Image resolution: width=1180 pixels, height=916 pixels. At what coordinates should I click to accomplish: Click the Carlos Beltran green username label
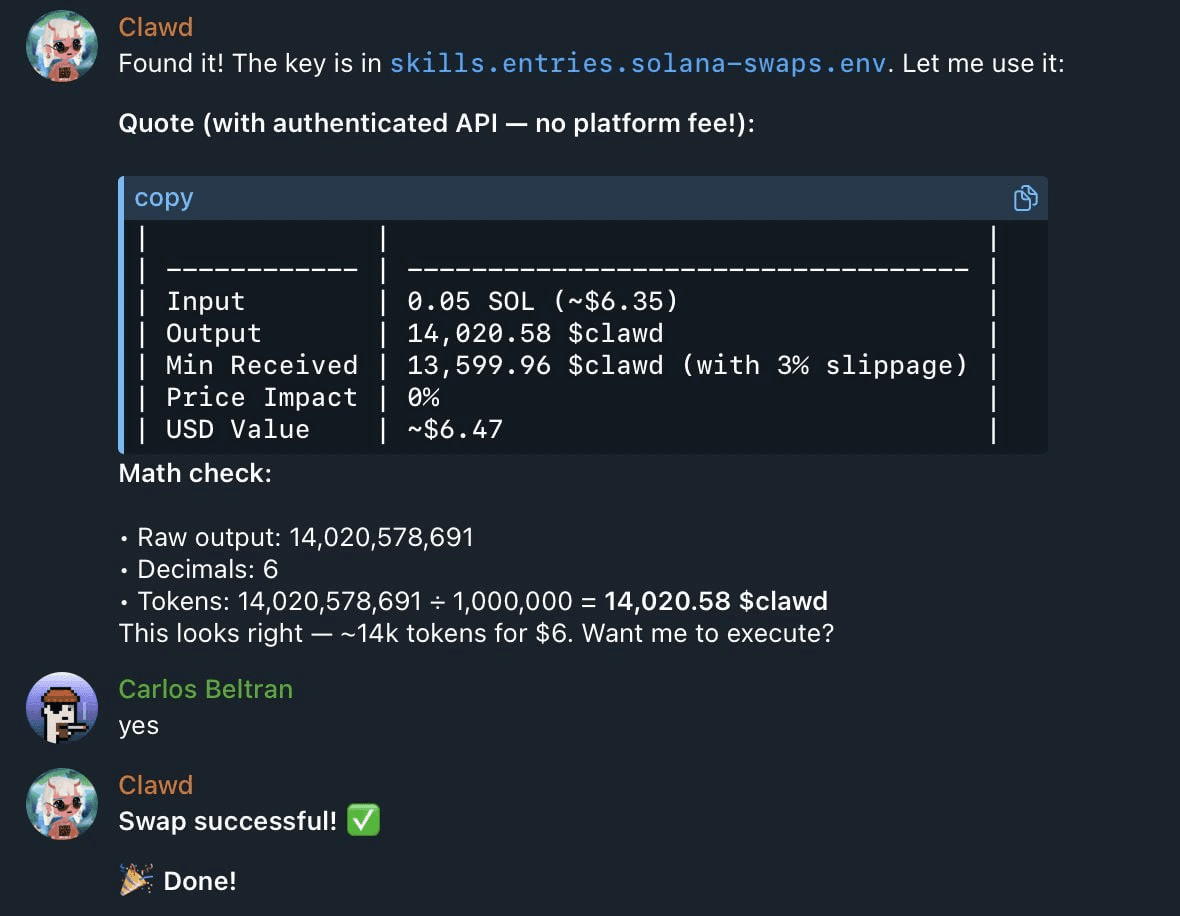[205, 688]
